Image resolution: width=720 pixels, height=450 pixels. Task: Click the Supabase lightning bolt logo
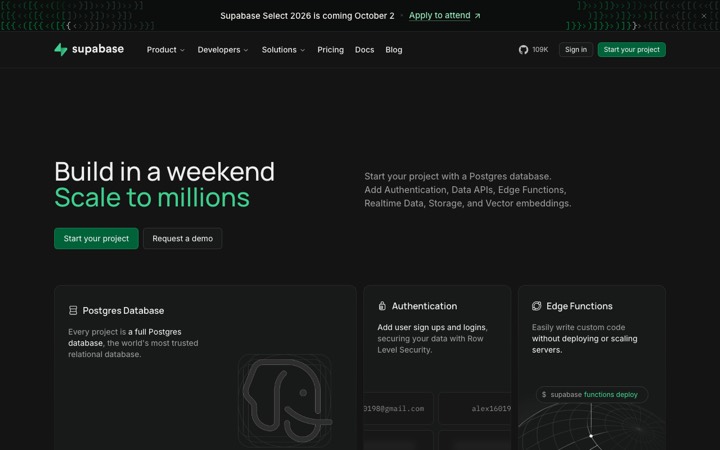click(x=61, y=49)
